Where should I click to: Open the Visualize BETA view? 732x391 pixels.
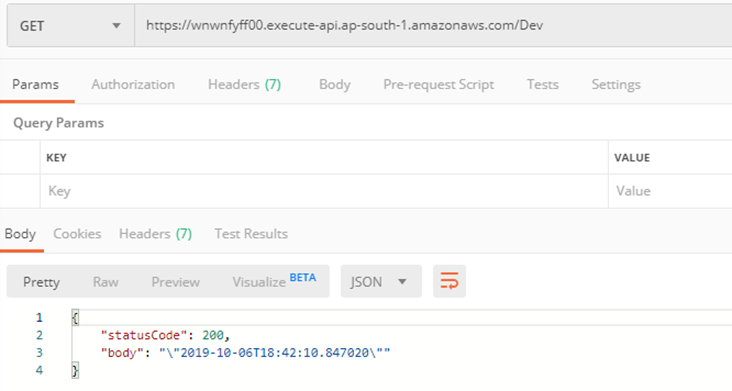point(274,281)
